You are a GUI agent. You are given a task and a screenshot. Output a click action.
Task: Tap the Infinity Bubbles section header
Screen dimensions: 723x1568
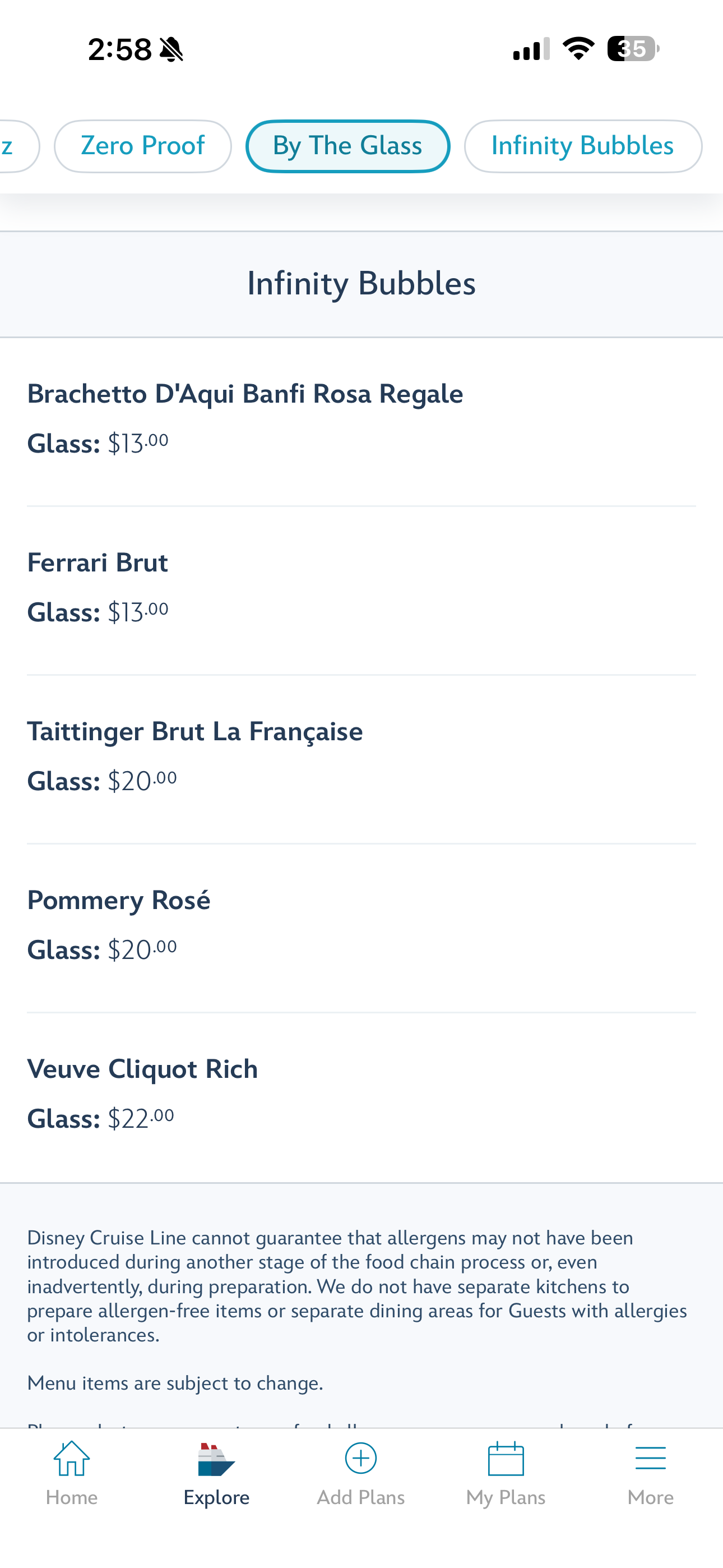(x=361, y=284)
